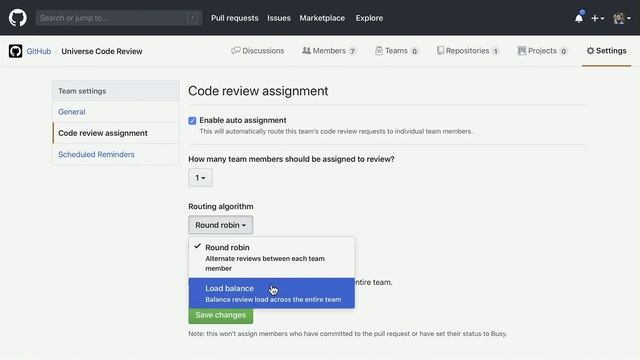Open Marketplace from top navigation
Screen dimensions: 640x360
pyautogui.click(x=322, y=18)
